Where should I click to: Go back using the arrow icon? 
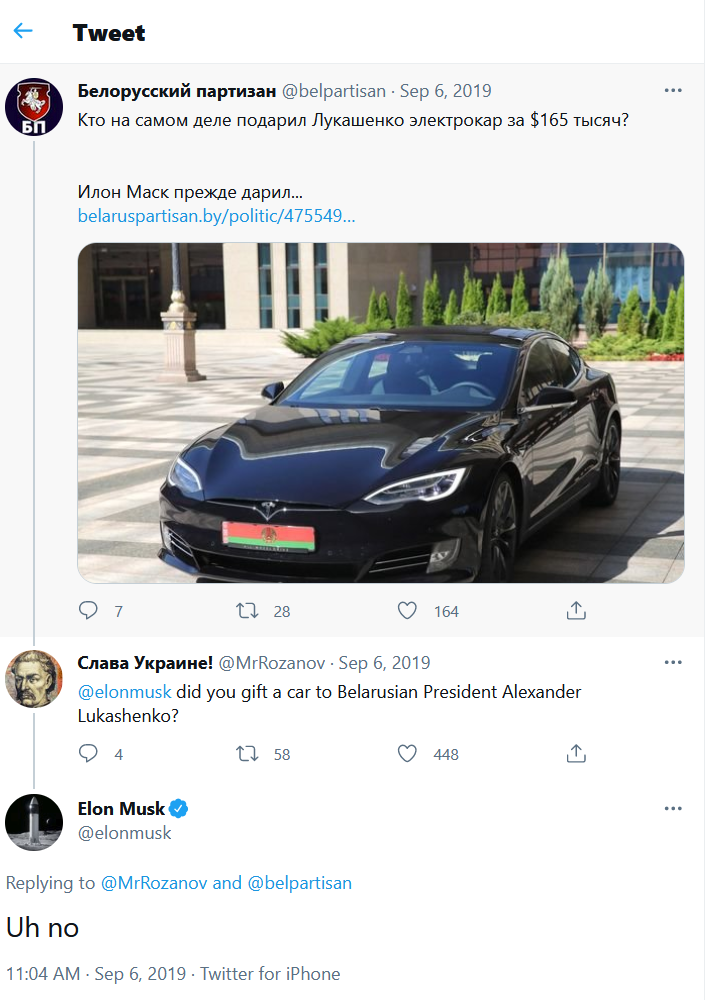[23, 31]
